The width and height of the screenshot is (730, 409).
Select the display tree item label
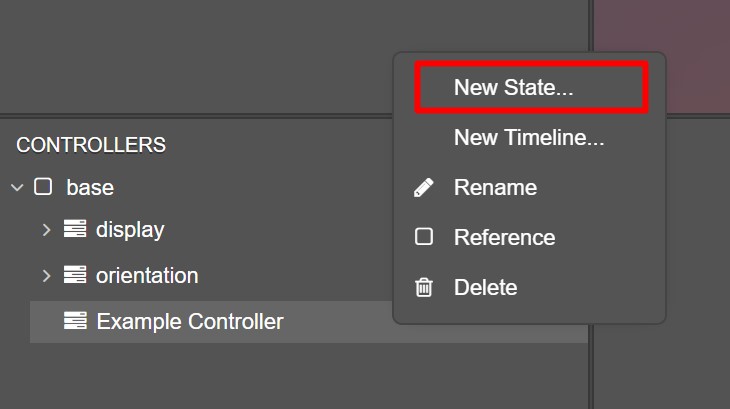point(130,230)
